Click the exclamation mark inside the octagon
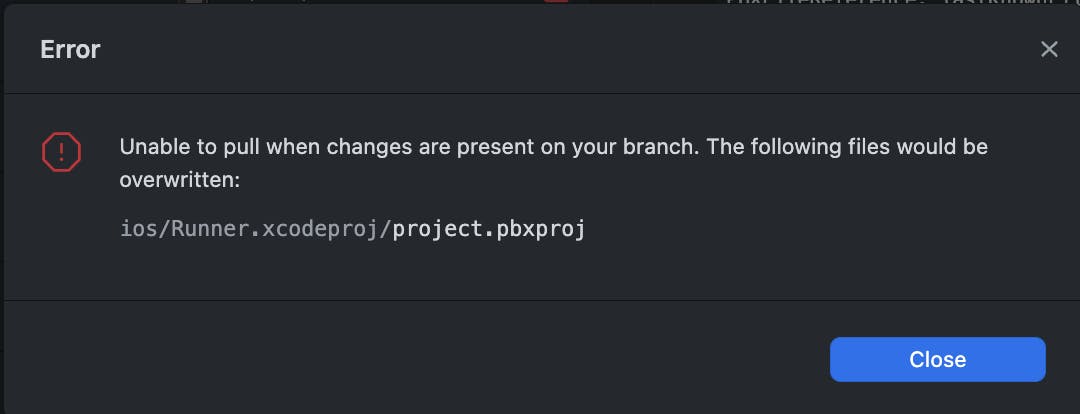The image size is (1080, 414). click(61, 152)
